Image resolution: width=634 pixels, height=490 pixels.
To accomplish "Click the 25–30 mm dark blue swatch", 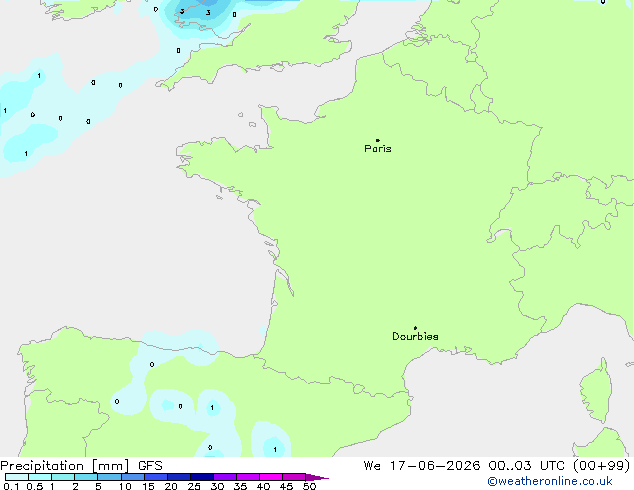I will (202, 477).
